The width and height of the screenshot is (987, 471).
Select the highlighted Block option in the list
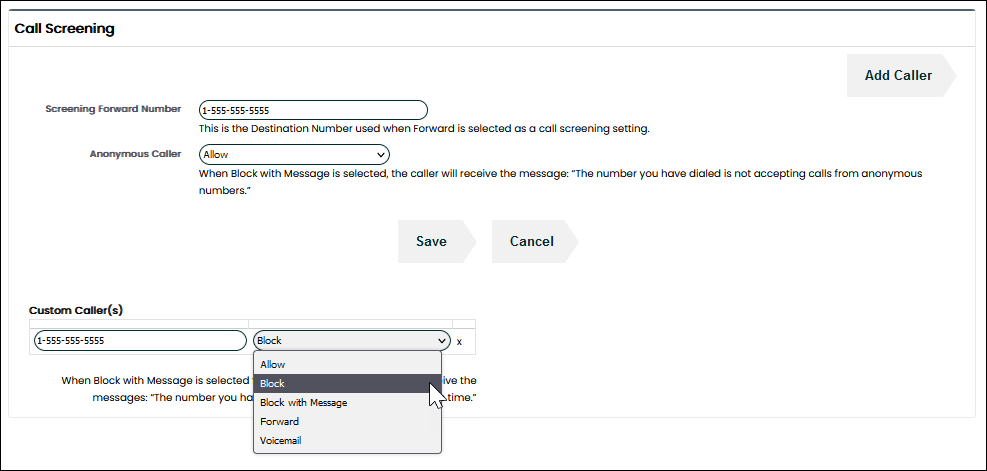click(x=273, y=384)
